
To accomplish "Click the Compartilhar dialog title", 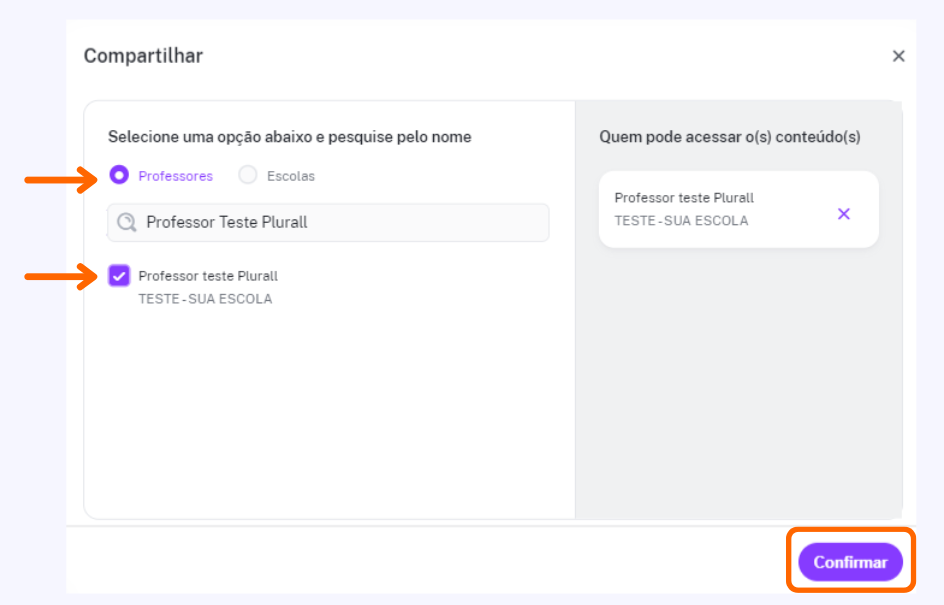I will 143,55.
